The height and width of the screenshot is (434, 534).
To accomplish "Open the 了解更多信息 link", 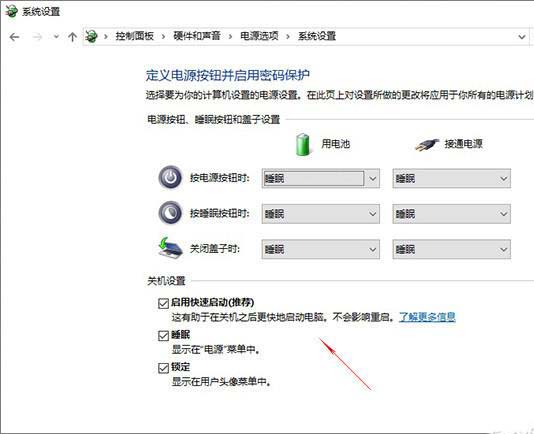I will pyautogui.click(x=427, y=317).
